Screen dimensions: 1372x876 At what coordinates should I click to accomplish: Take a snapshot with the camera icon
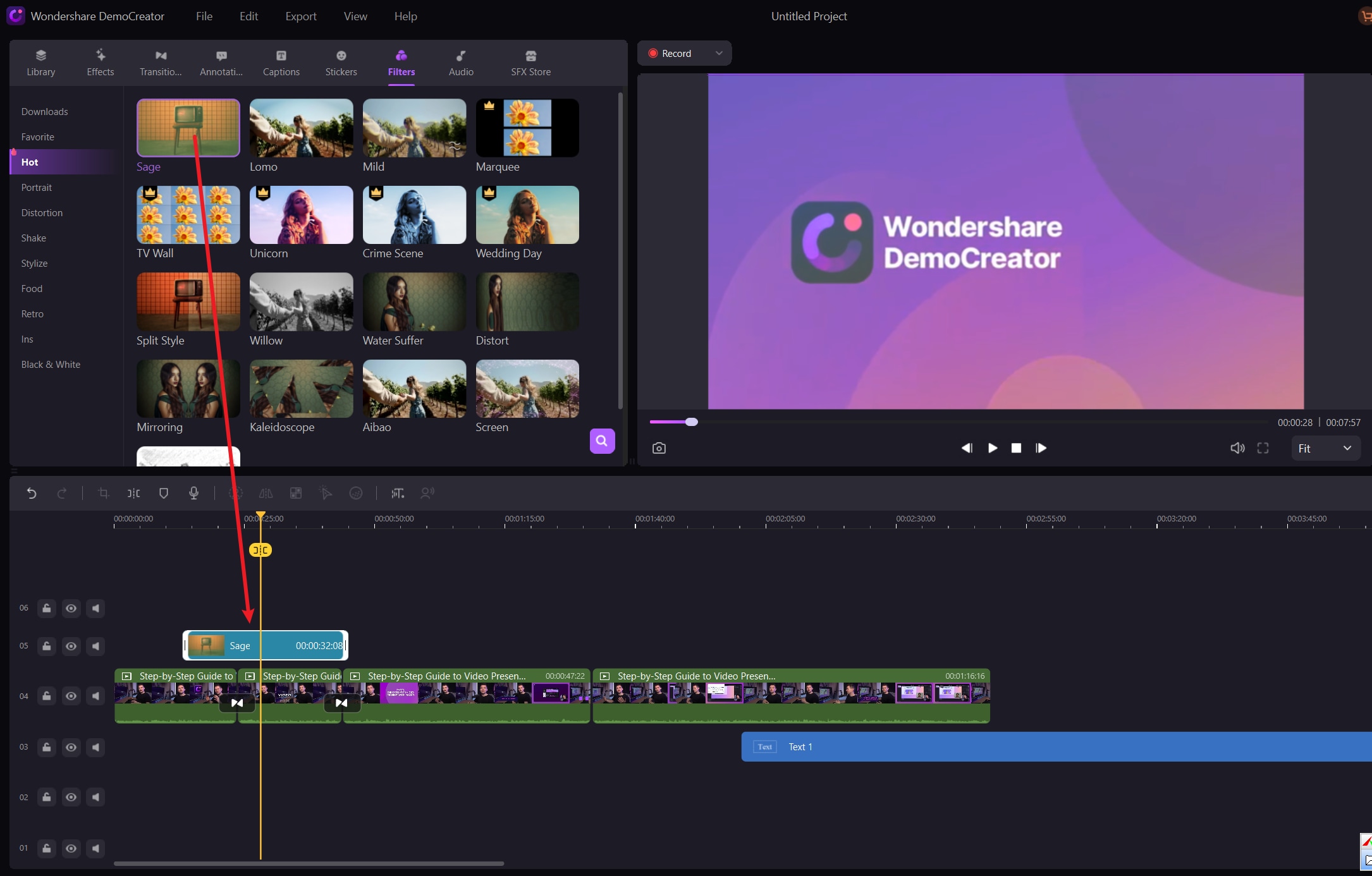tap(659, 448)
